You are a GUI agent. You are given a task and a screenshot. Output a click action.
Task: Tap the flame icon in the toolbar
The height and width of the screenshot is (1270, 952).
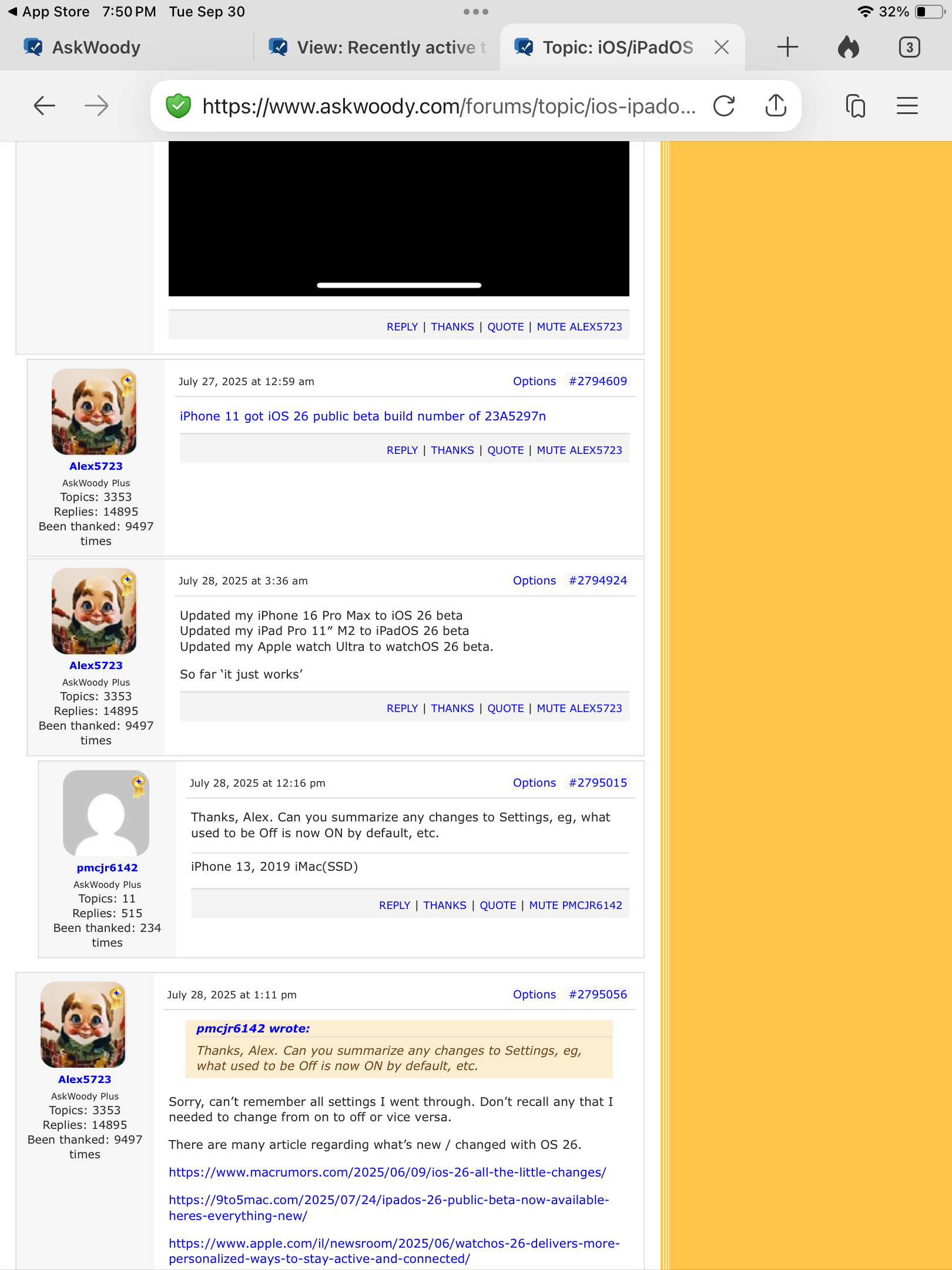pyautogui.click(x=848, y=46)
